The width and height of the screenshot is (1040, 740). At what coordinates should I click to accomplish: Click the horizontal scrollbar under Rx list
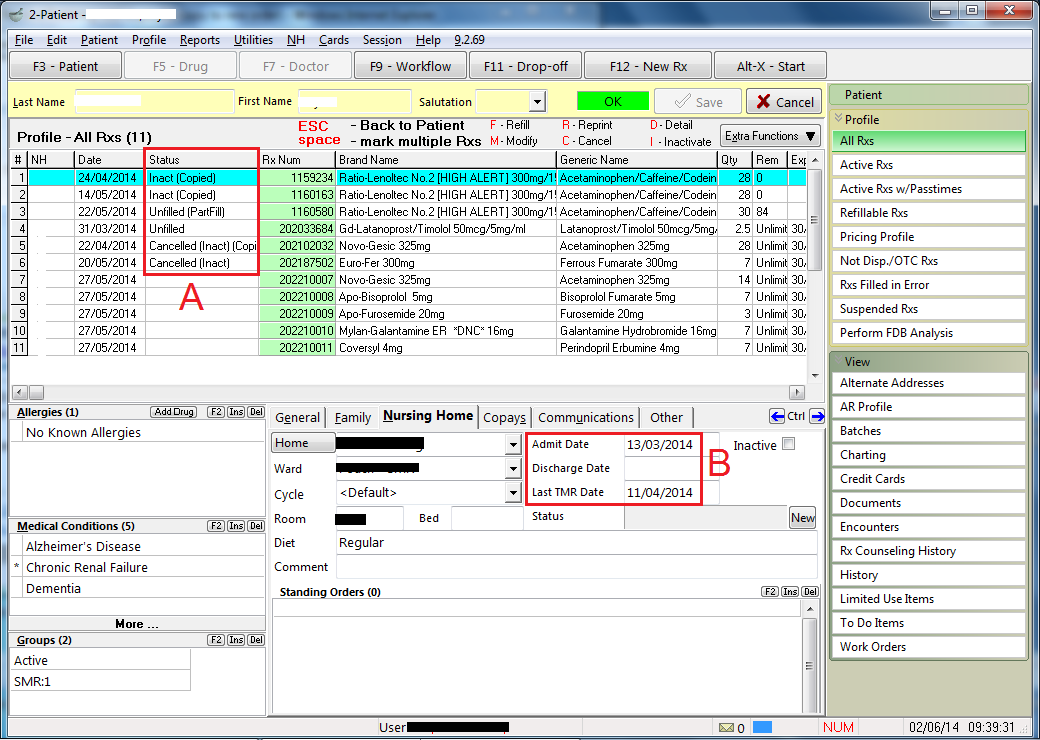pyautogui.click(x=400, y=392)
